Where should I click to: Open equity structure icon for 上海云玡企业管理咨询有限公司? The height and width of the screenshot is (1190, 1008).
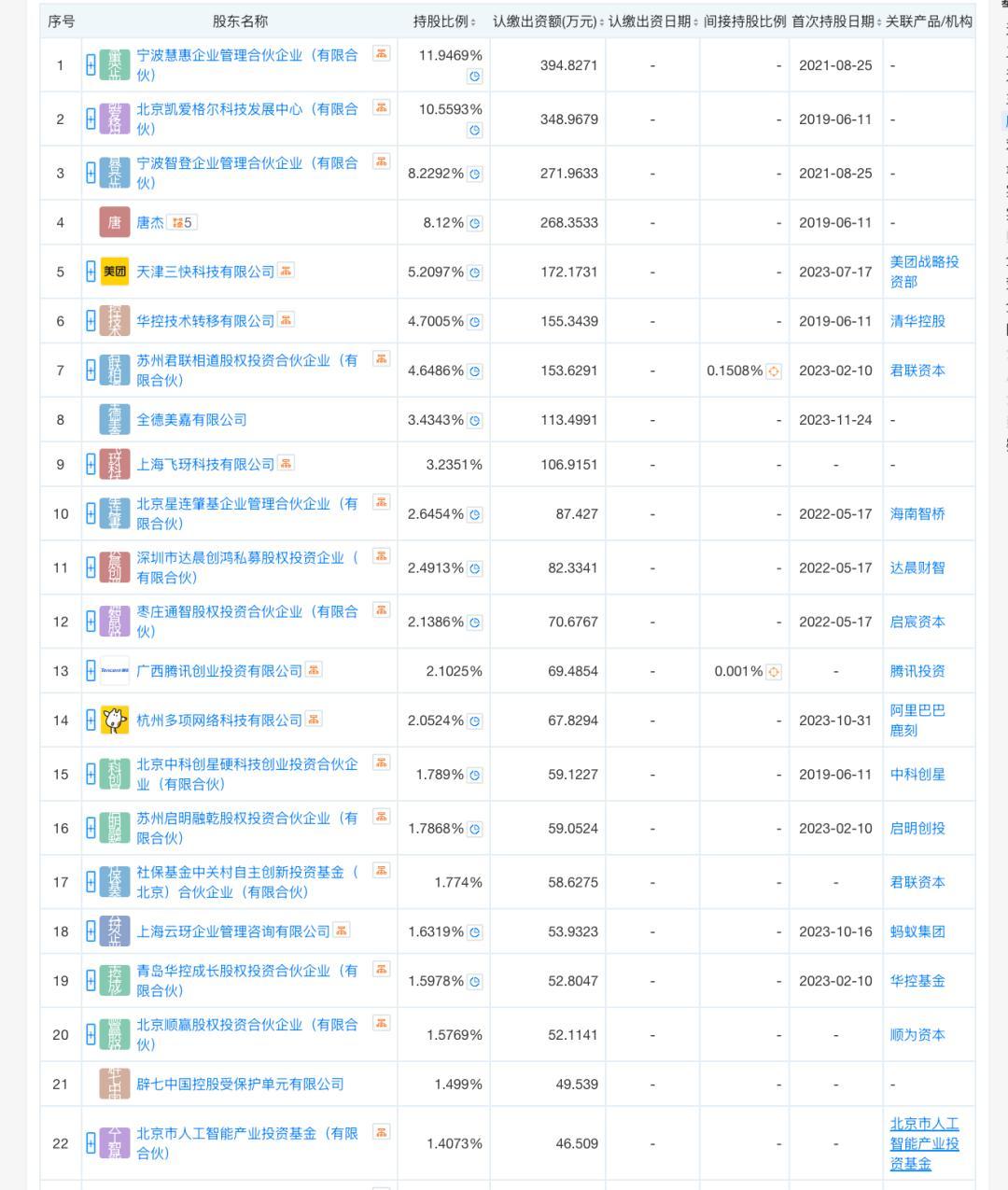coord(342,930)
